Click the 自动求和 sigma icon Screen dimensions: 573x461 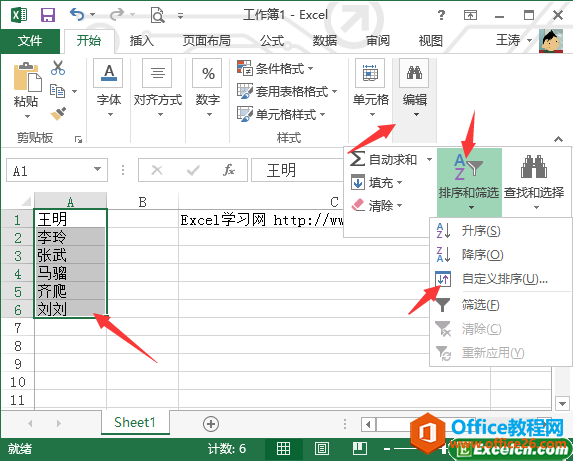(x=357, y=159)
